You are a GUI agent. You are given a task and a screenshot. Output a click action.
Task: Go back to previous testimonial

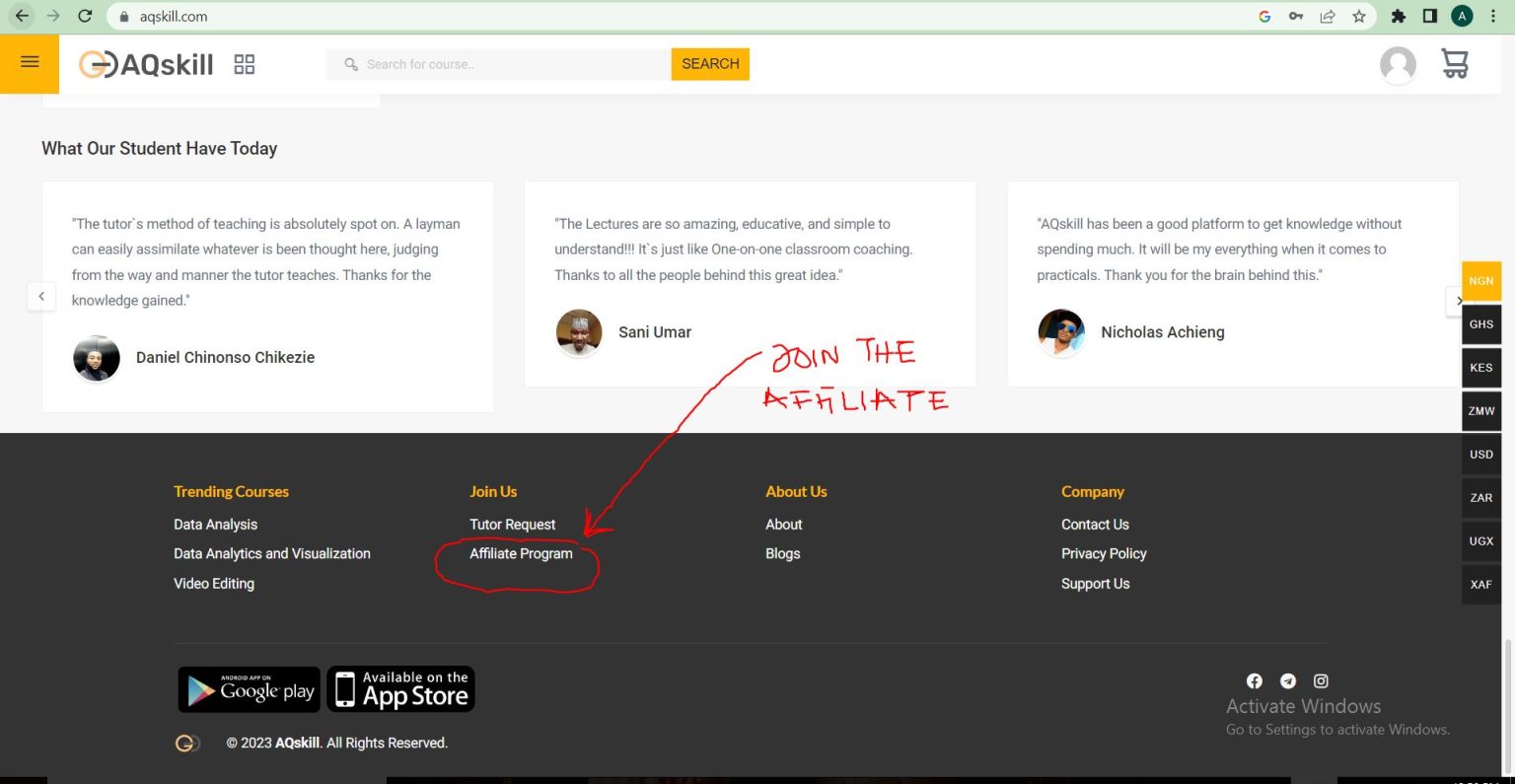point(41,296)
